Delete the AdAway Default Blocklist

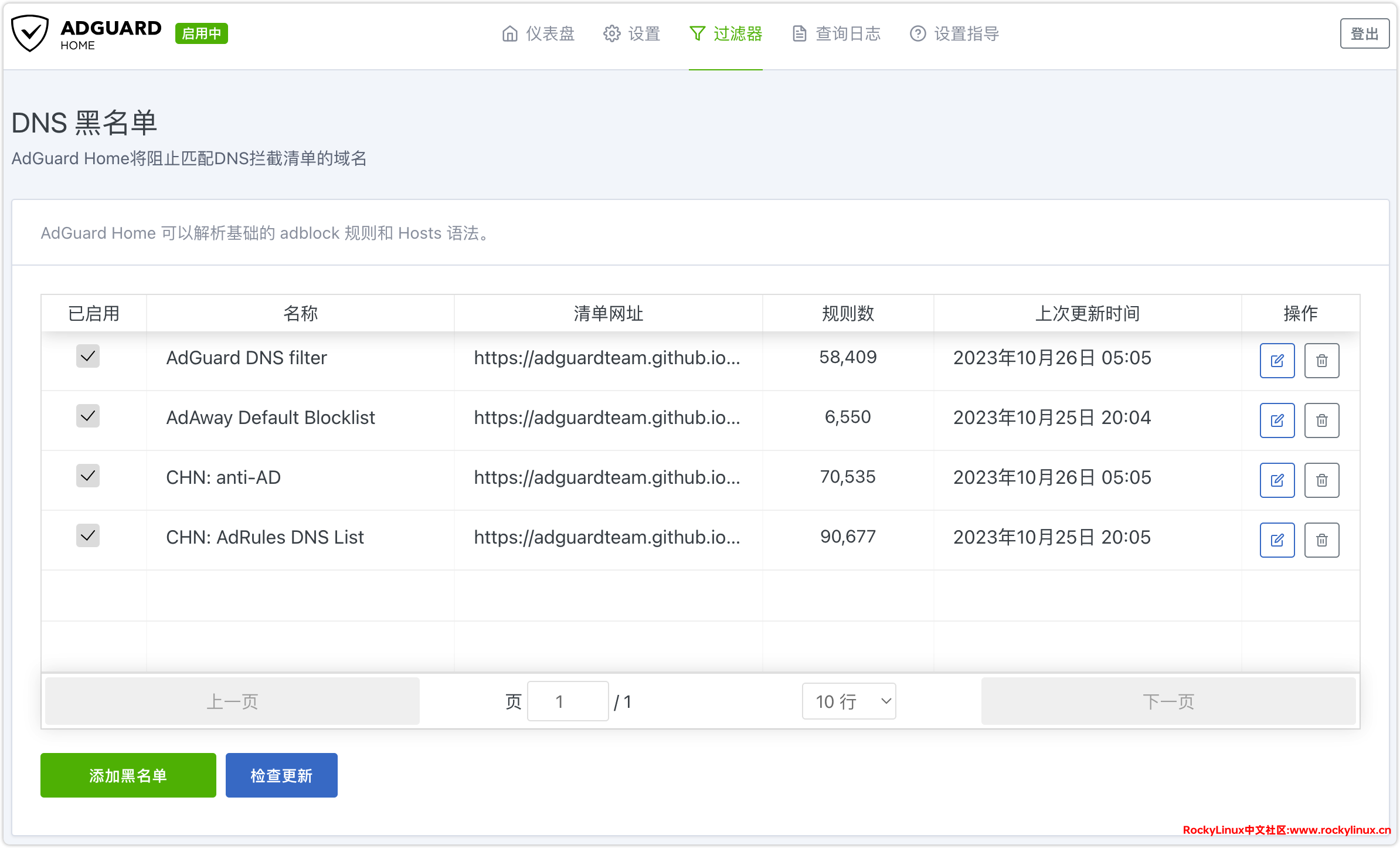coord(1321,420)
